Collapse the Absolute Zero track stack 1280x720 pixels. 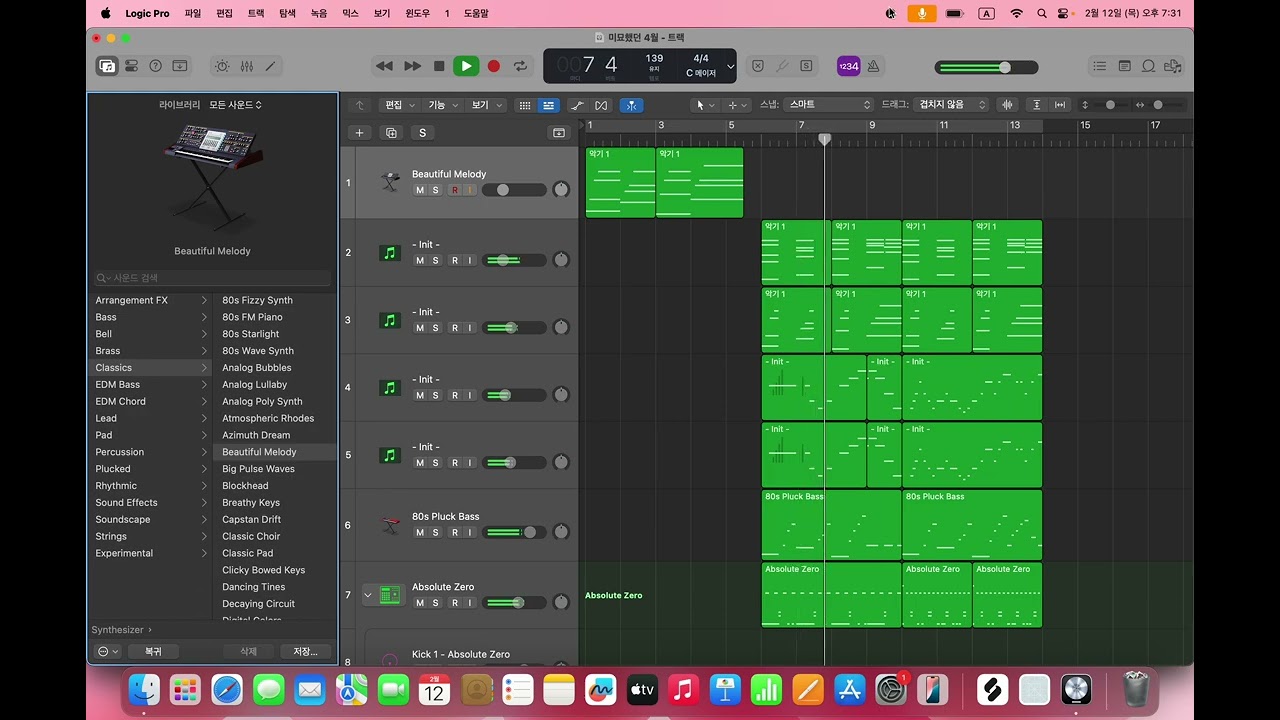(367, 595)
